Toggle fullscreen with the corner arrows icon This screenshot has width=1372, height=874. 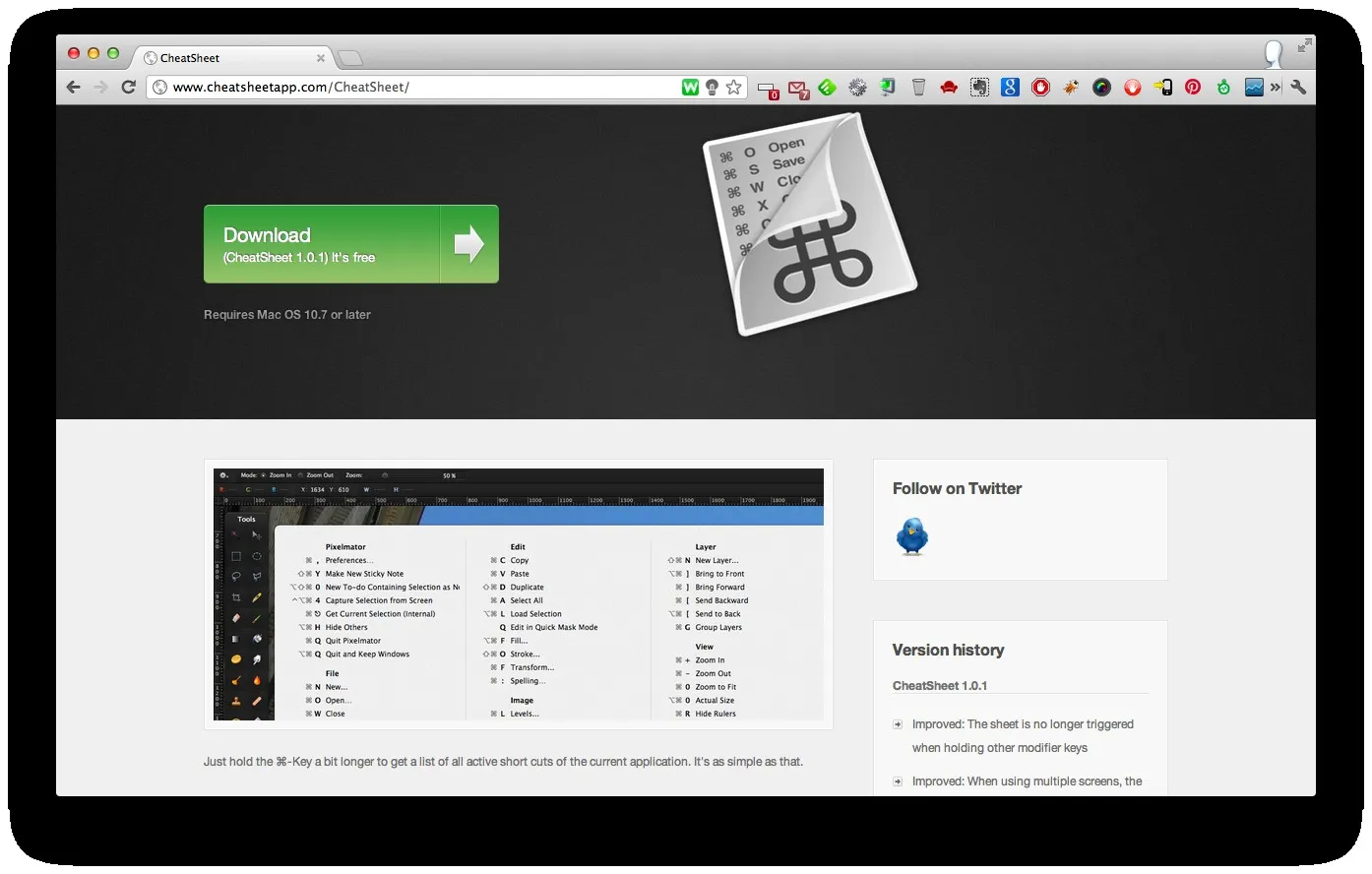tap(1304, 45)
